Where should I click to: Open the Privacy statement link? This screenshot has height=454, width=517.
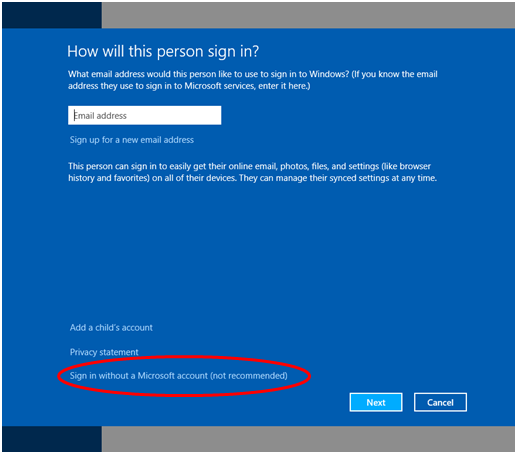(104, 352)
